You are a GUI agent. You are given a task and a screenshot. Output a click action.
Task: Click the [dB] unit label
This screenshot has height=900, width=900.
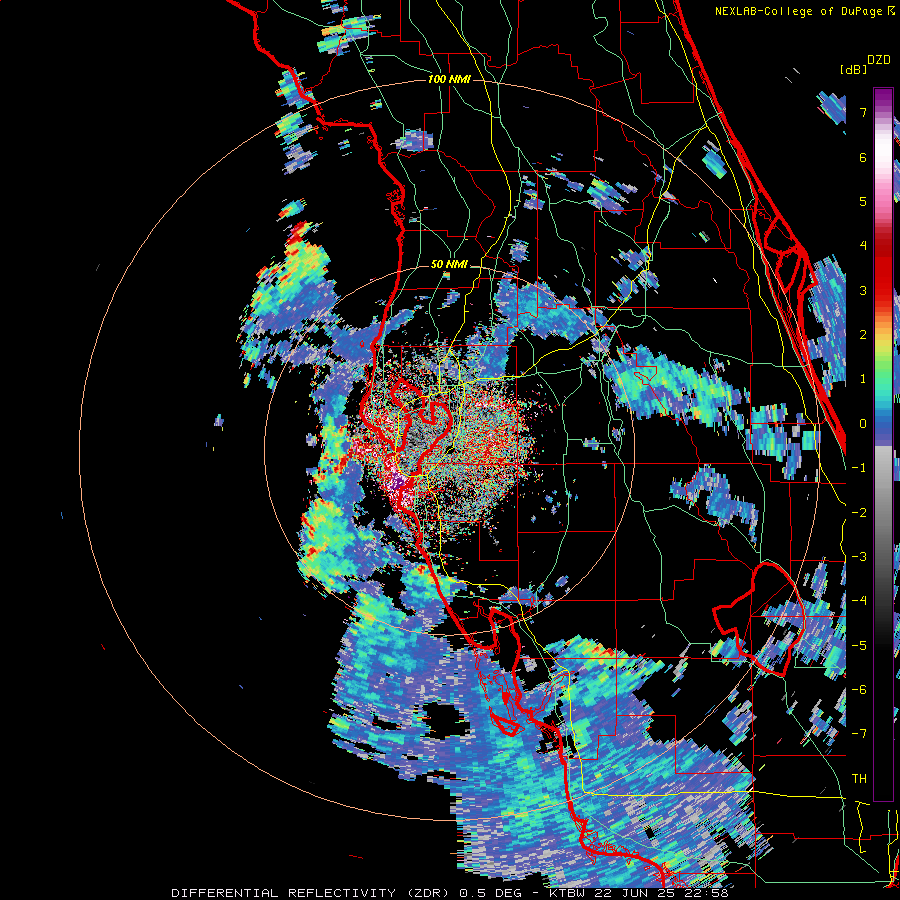854,69
